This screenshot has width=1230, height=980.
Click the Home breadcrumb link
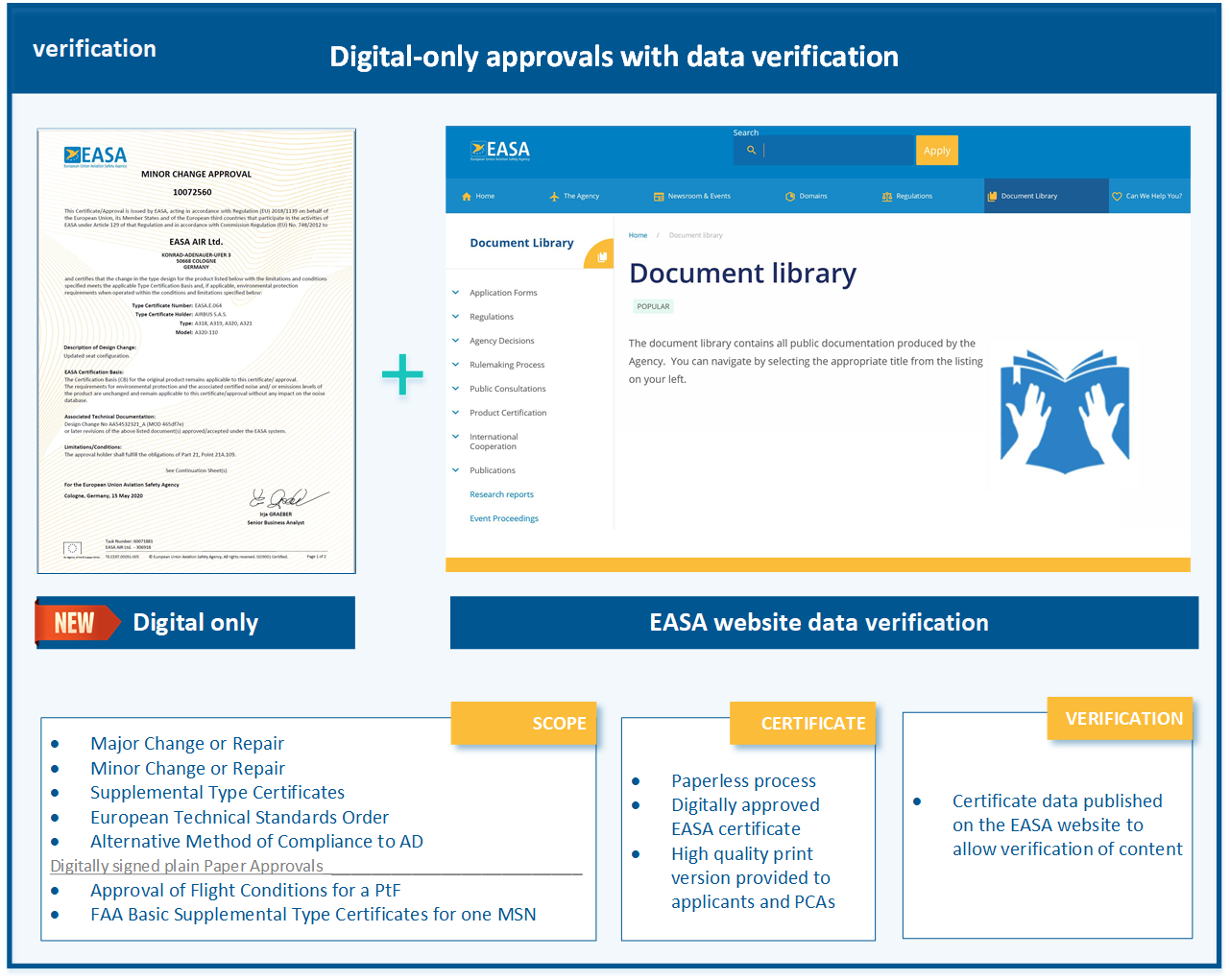click(638, 235)
